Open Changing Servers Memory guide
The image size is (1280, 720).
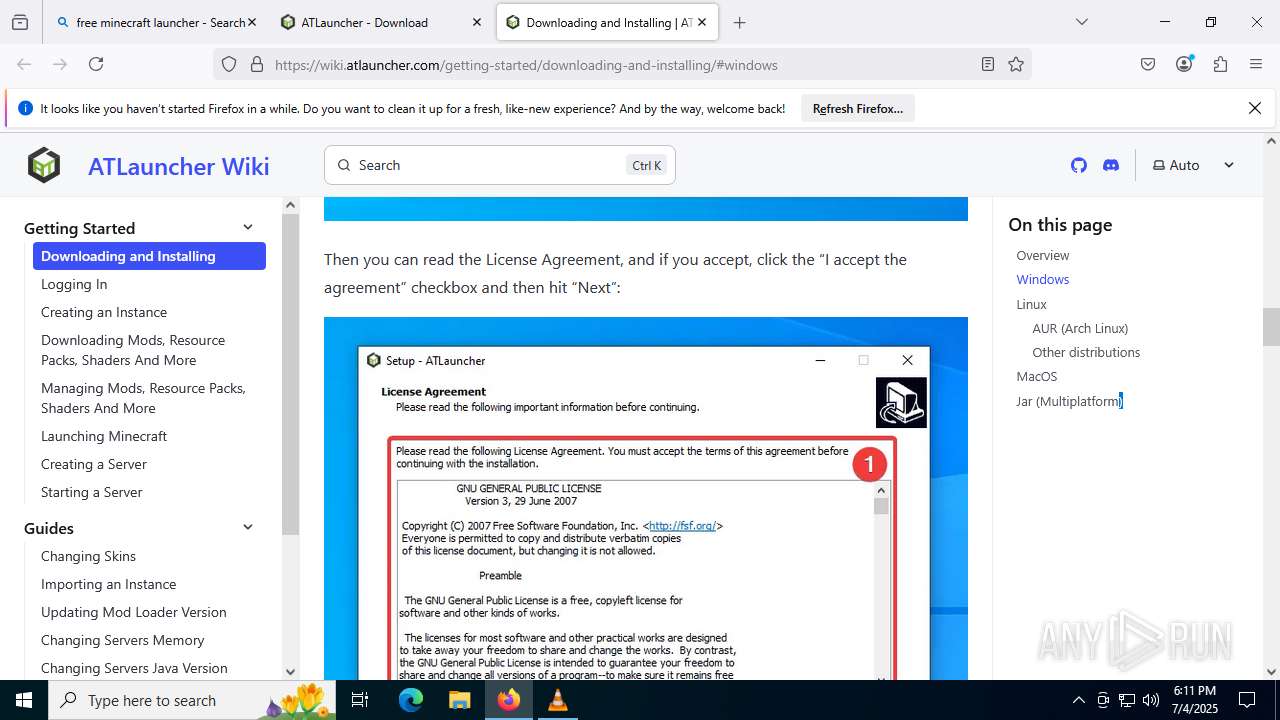(123, 640)
